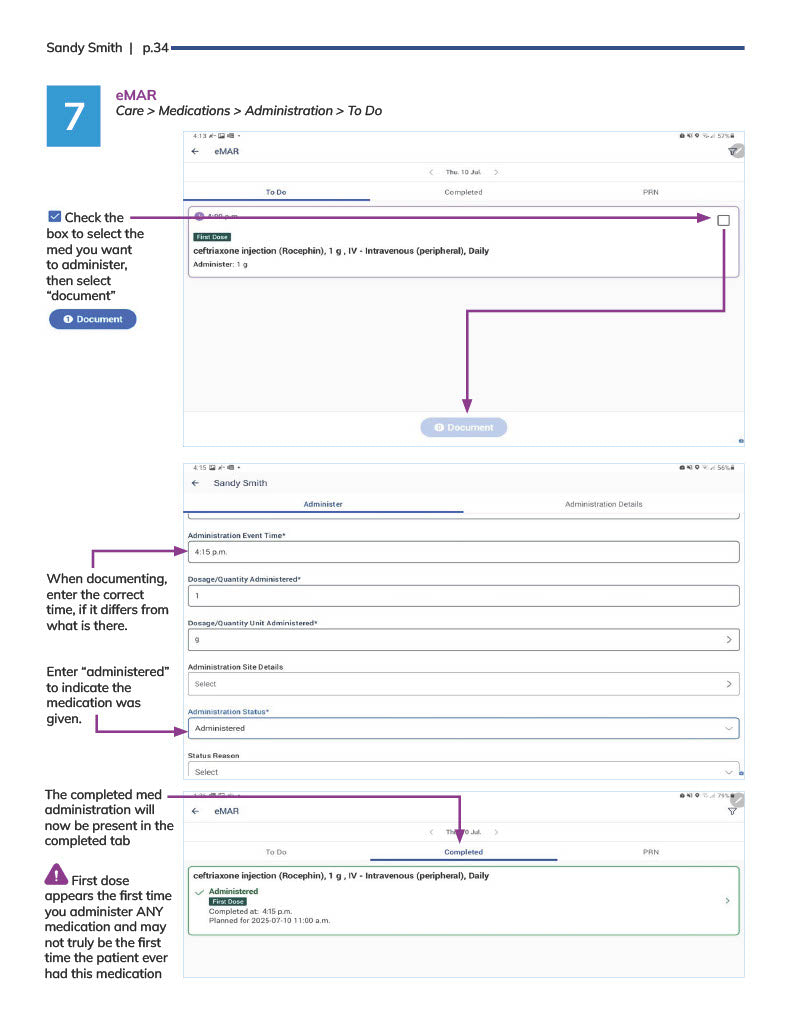
Task: Click back arrow next to Sandy Smith
Action: (x=196, y=483)
